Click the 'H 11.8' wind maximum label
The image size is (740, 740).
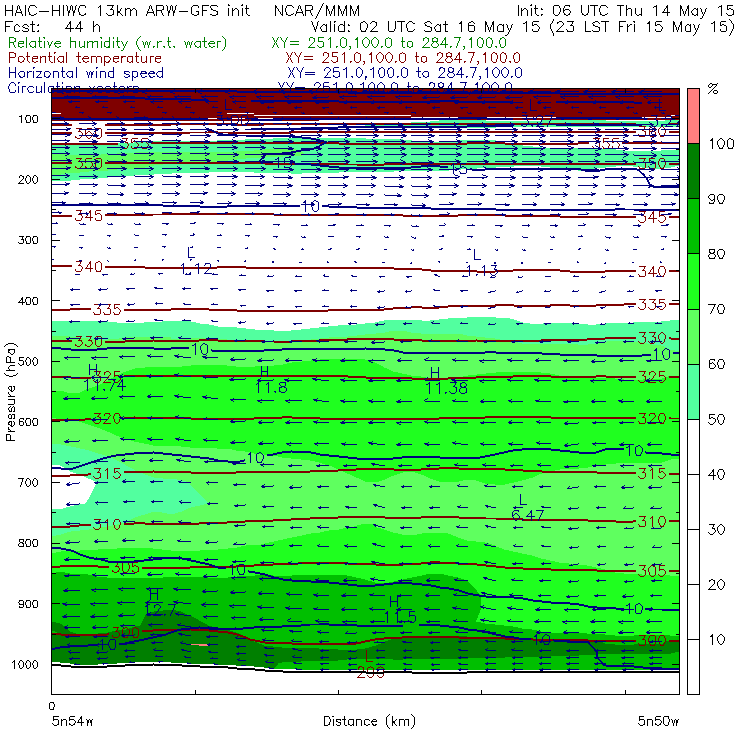click(271, 380)
